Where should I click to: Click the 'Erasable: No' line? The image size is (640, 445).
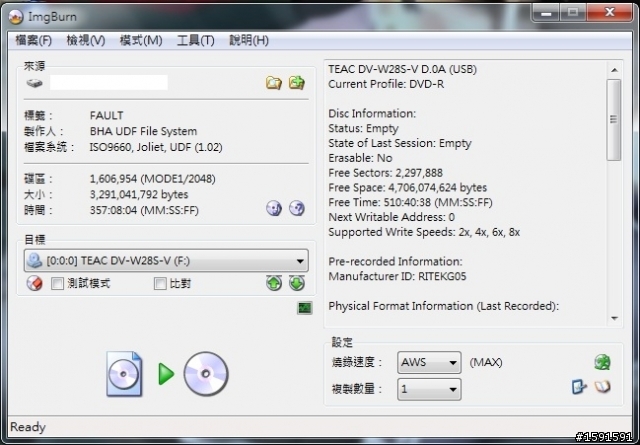point(360,158)
